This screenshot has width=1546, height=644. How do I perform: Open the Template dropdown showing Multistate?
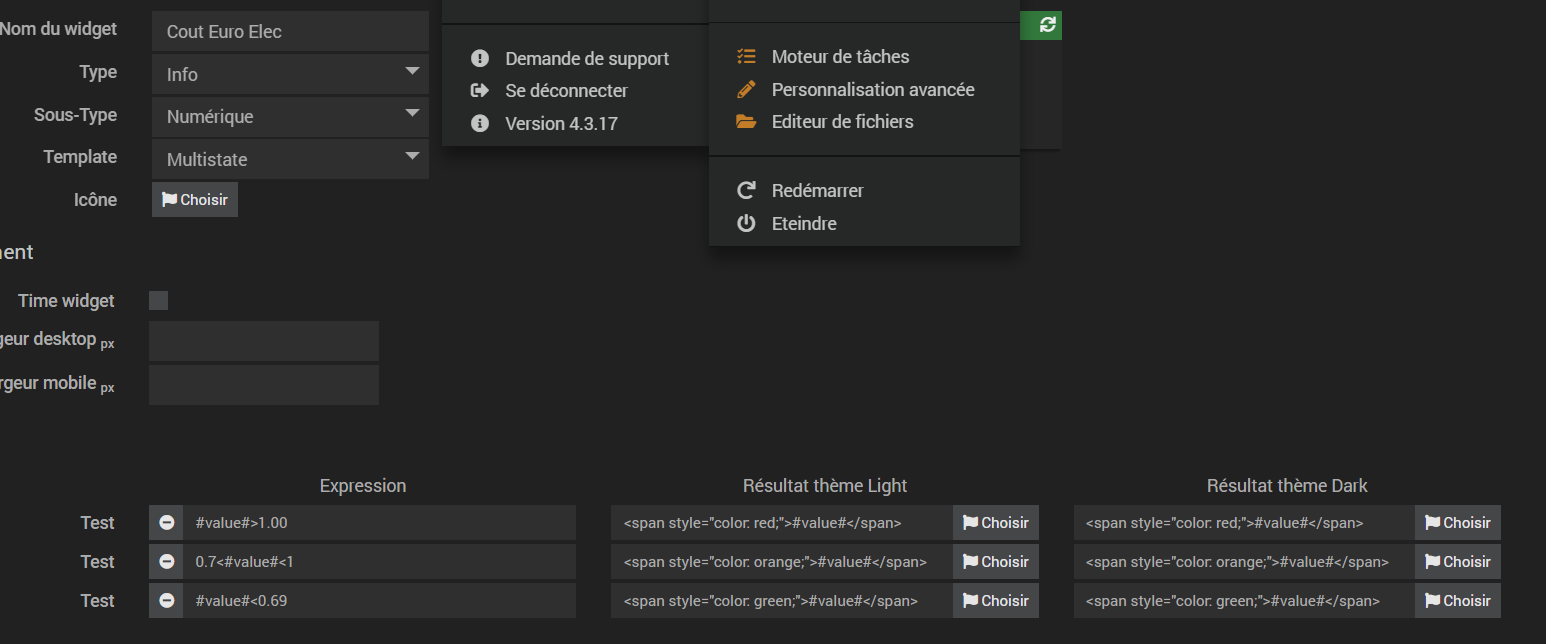point(290,159)
